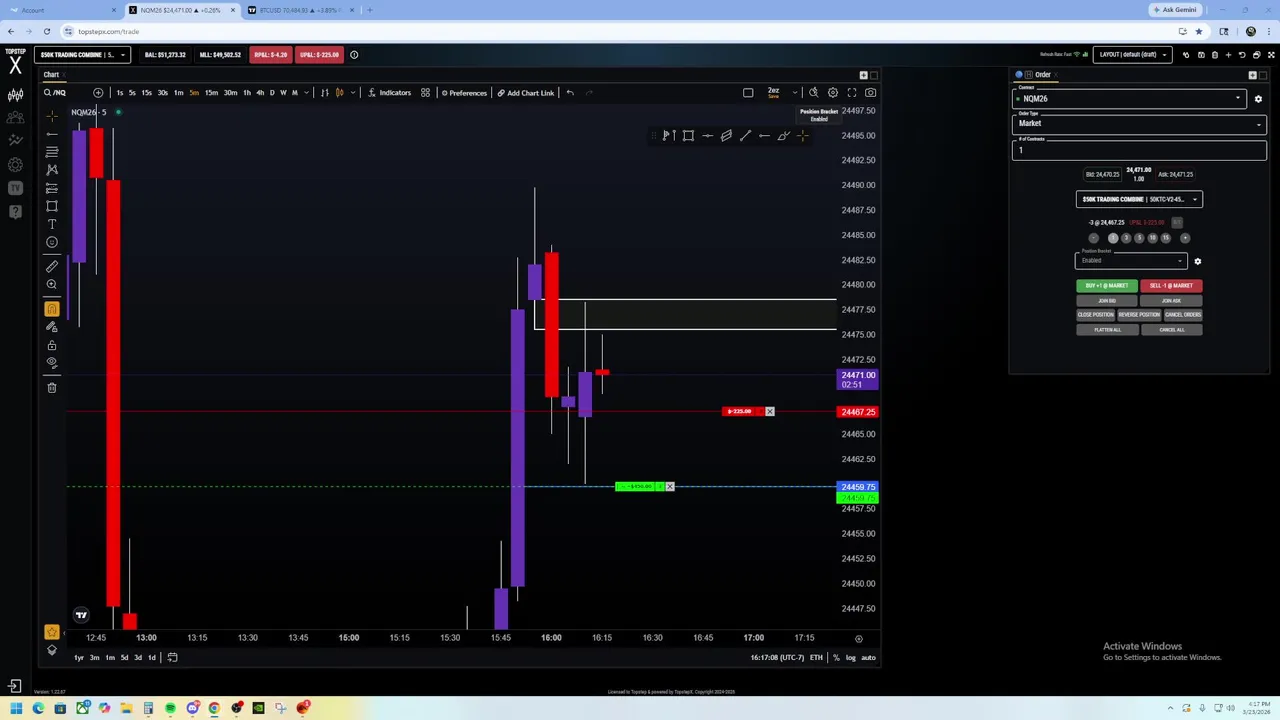1280x720 pixels.
Task: Open the layout templates grid icon
Action: [x=425, y=93]
